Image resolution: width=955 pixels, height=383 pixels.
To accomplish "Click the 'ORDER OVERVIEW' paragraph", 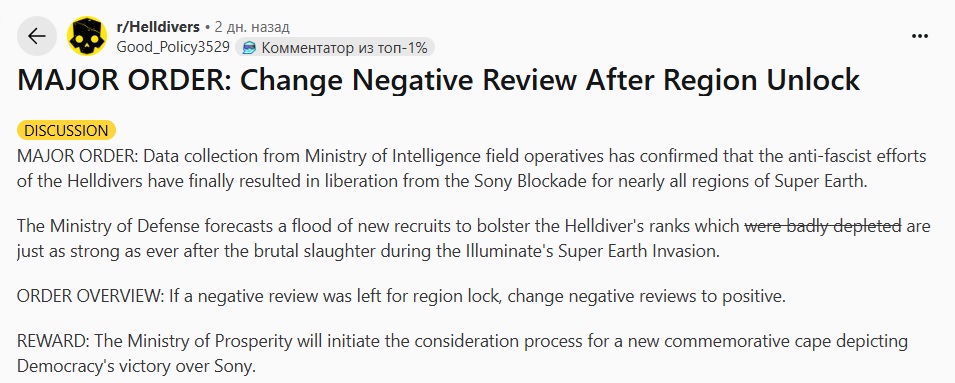I will [402, 297].
